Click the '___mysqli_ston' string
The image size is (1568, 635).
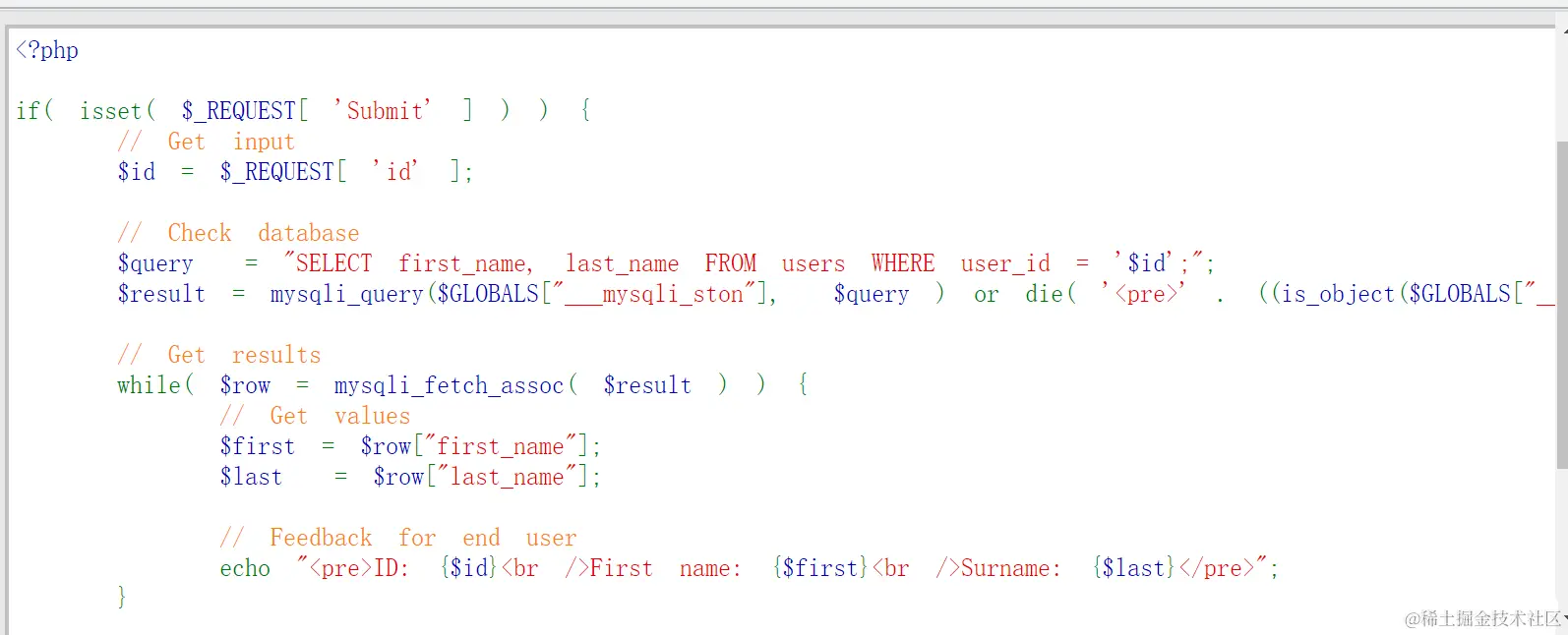point(660,294)
